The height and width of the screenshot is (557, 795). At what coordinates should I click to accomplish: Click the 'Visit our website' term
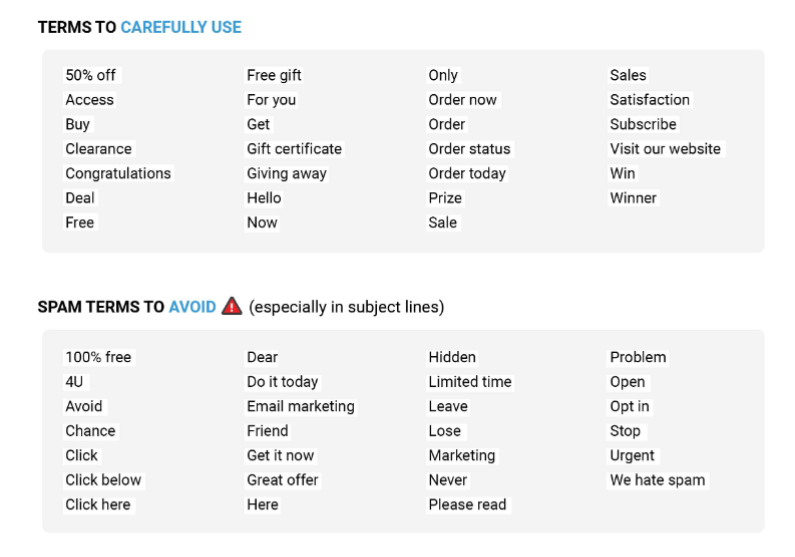click(x=666, y=149)
